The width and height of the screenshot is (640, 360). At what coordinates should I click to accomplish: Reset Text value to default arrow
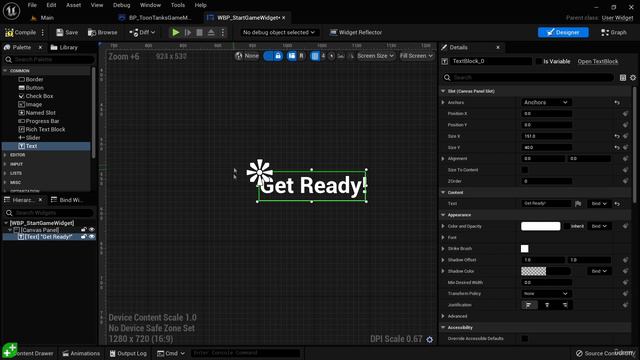[617, 204]
